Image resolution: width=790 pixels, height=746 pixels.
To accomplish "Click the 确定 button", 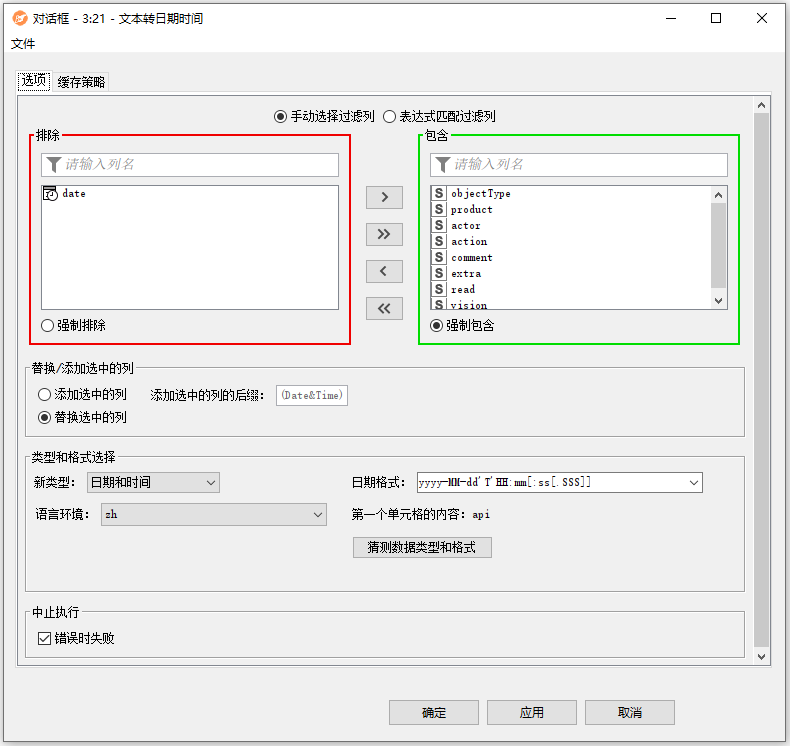I will click(434, 713).
